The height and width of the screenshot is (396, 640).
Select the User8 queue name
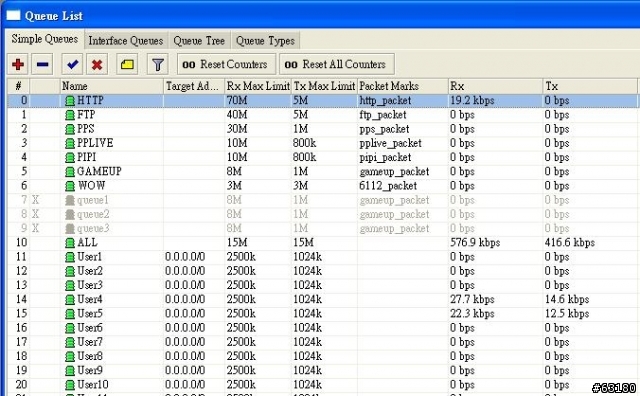click(90, 356)
